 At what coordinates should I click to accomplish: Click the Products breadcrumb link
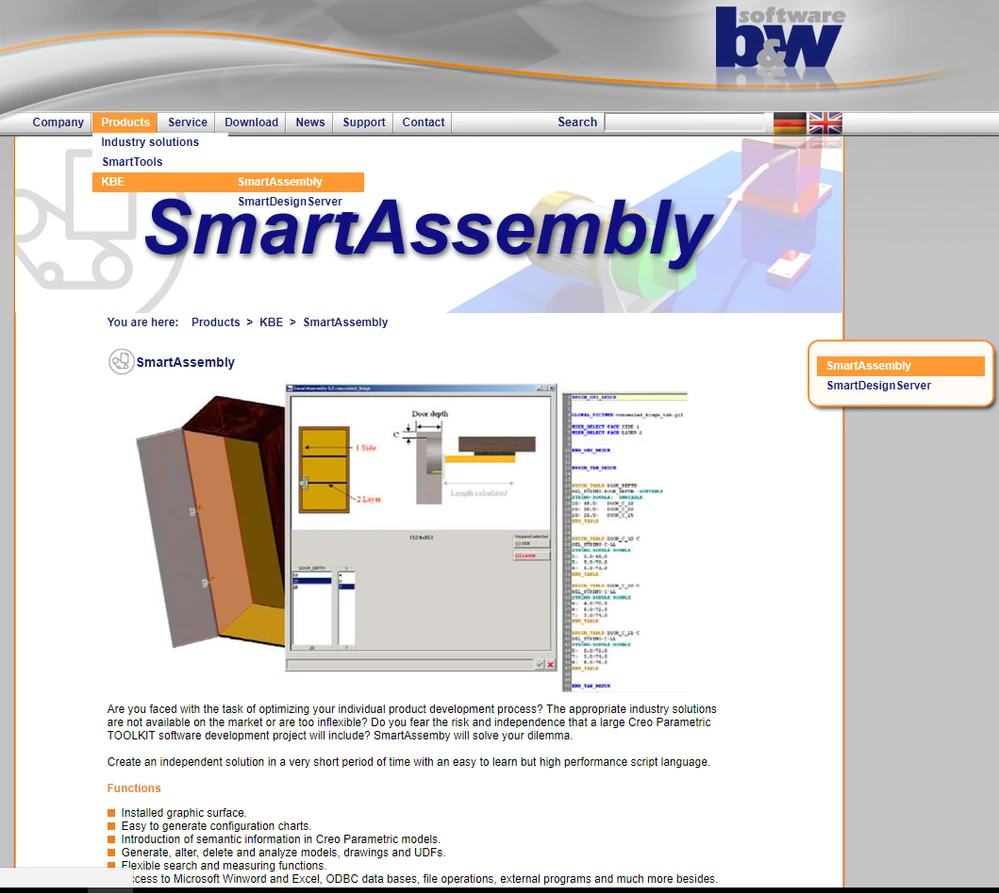pyautogui.click(x=215, y=322)
